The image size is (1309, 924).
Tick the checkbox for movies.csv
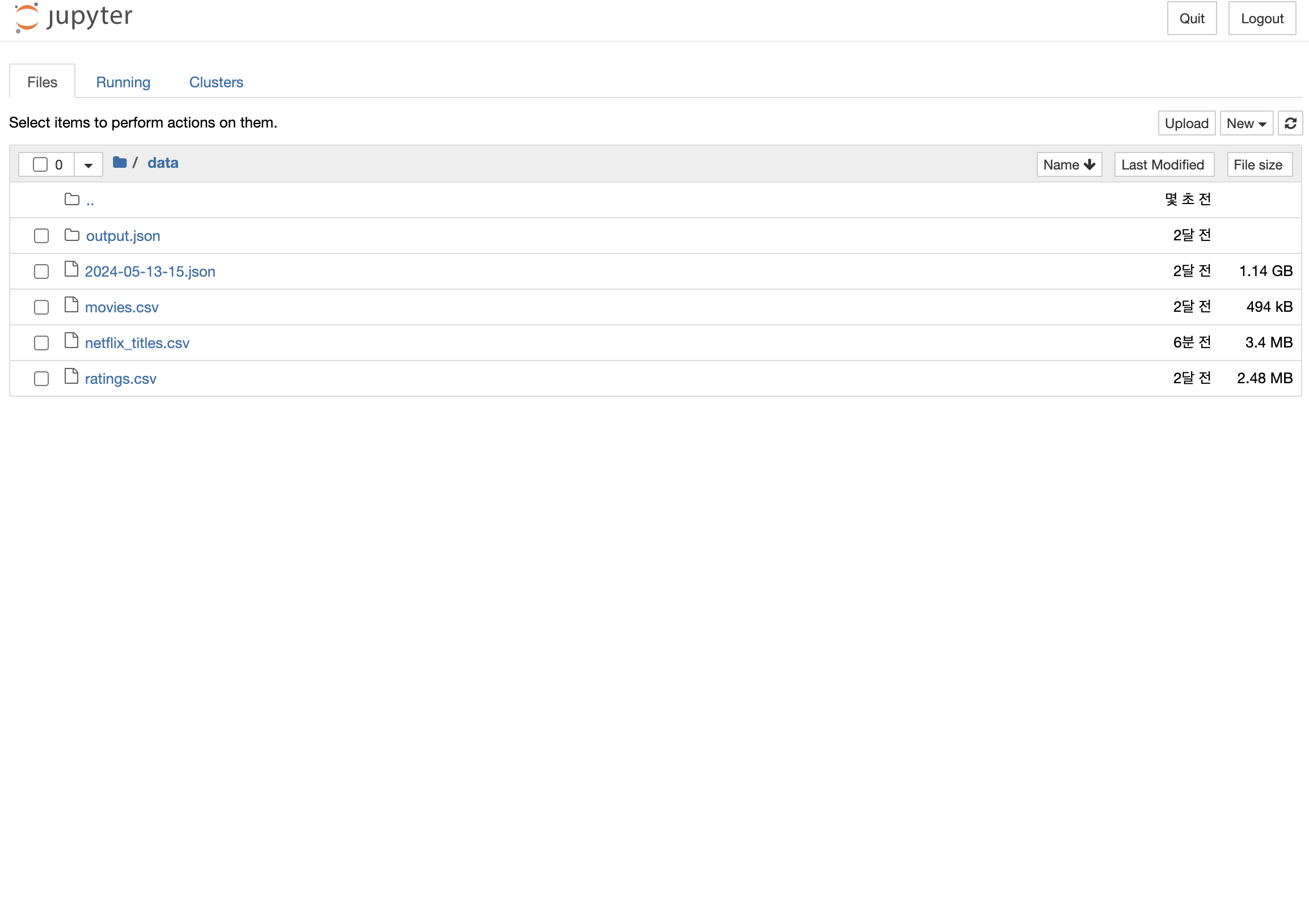41,307
